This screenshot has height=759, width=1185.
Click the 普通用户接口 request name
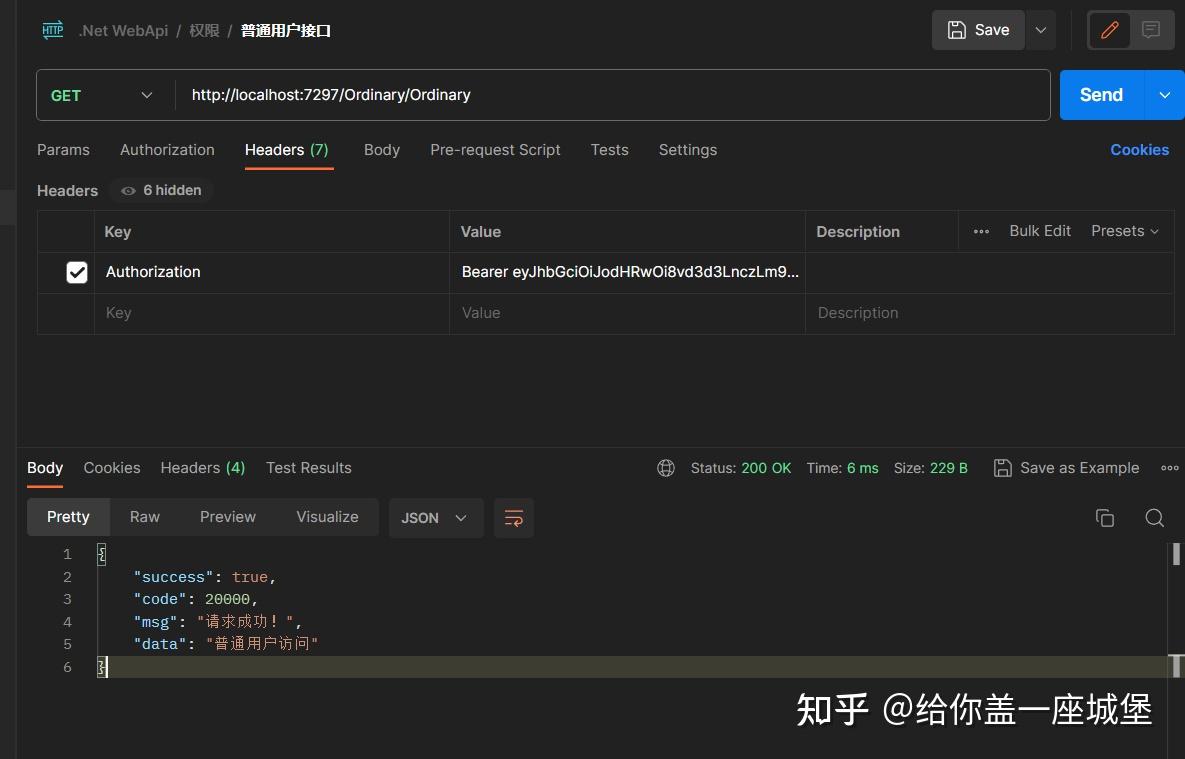(x=286, y=30)
